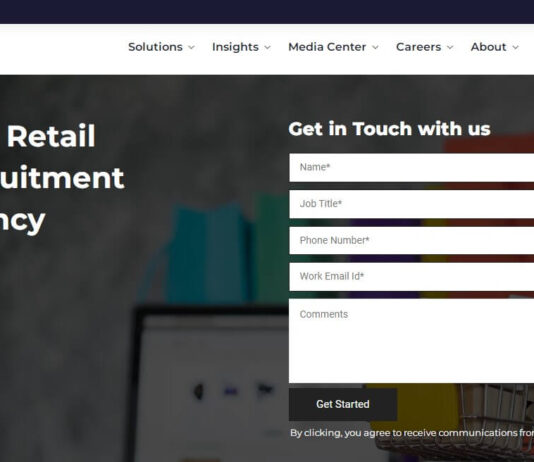The image size is (534, 462).
Task: Click into the Comments text area
Action: (x=411, y=341)
